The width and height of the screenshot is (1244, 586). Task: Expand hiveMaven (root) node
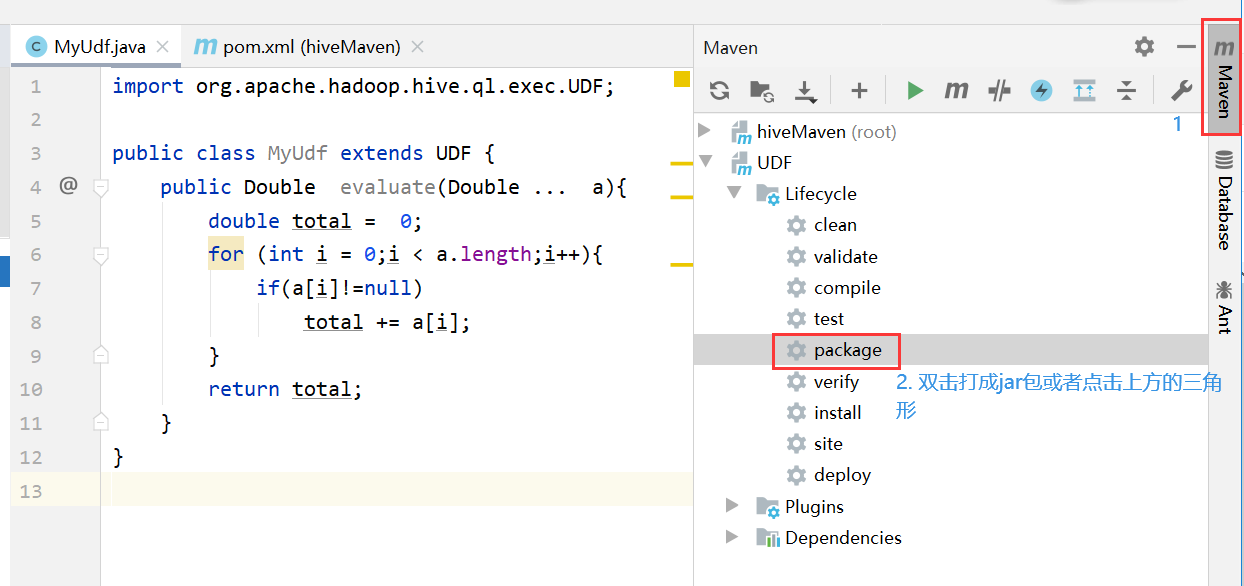point(705,131)
